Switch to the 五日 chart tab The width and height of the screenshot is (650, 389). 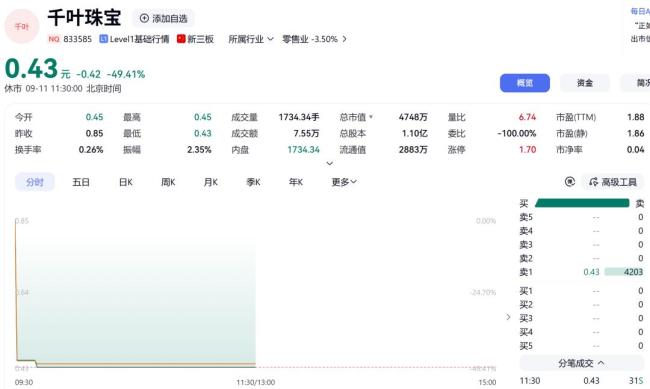point(81,182)
